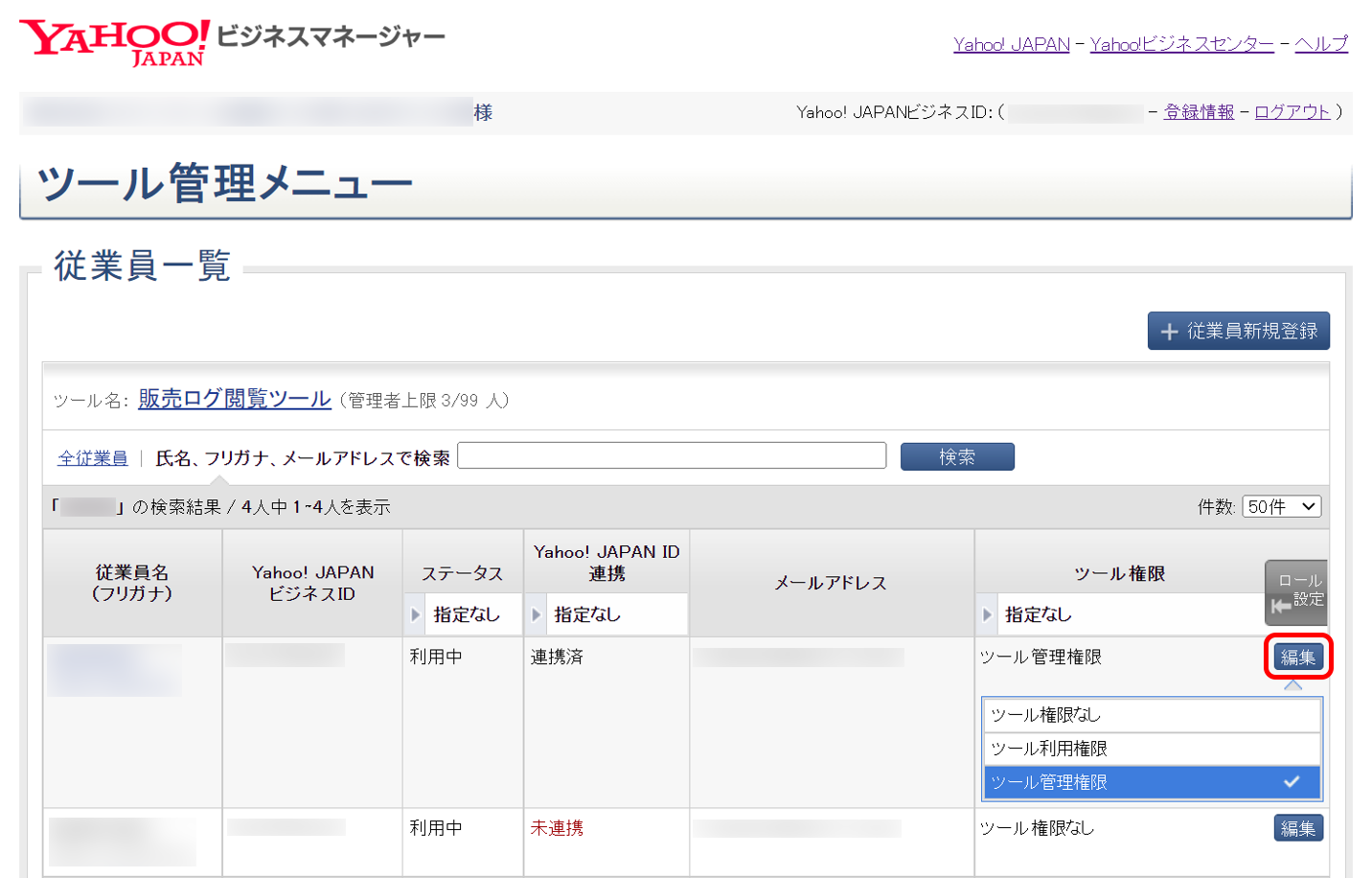Select ツール利用権限 option in the list
The image size is (1372, 878).
click(x=1151, y=749)
